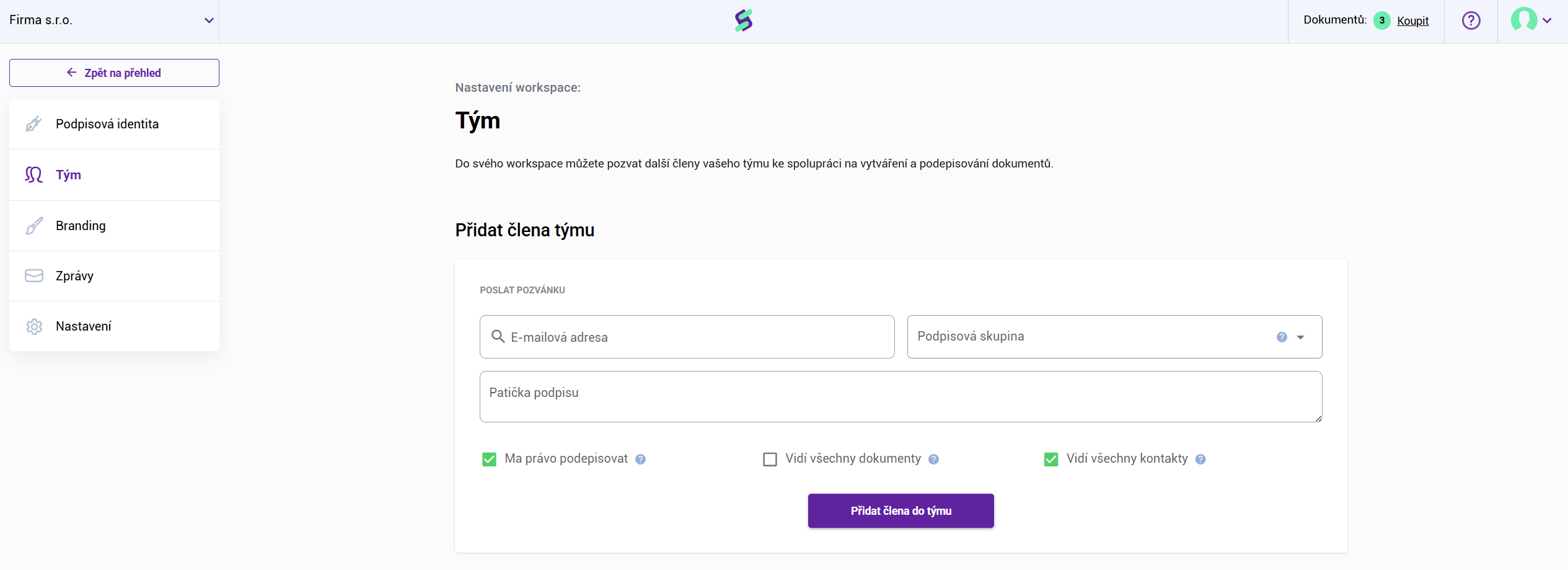
Task: Click the Podpisová skupina help icon
Action: click(1282, 337)
